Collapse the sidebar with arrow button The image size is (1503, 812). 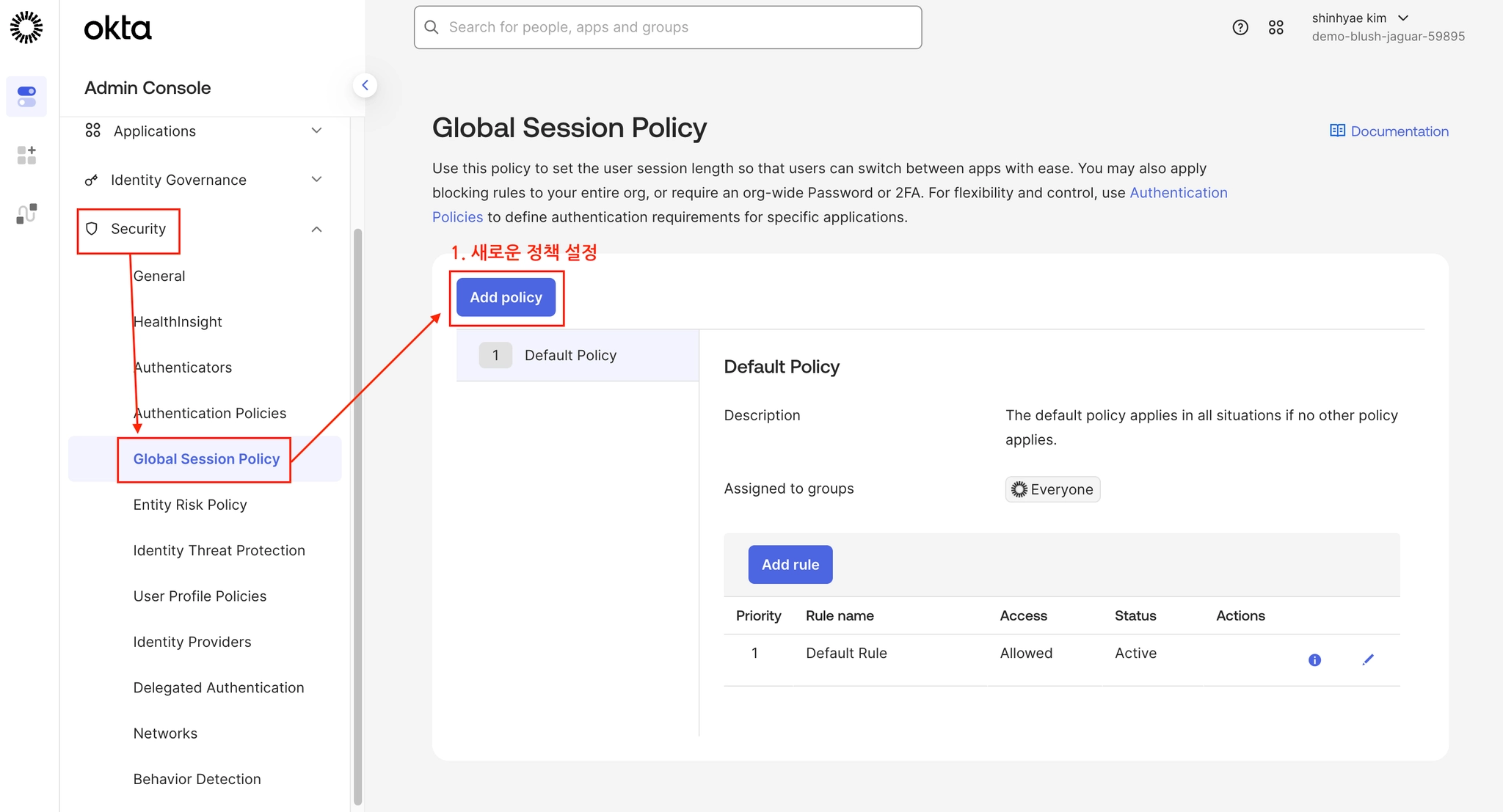(365, 85)
